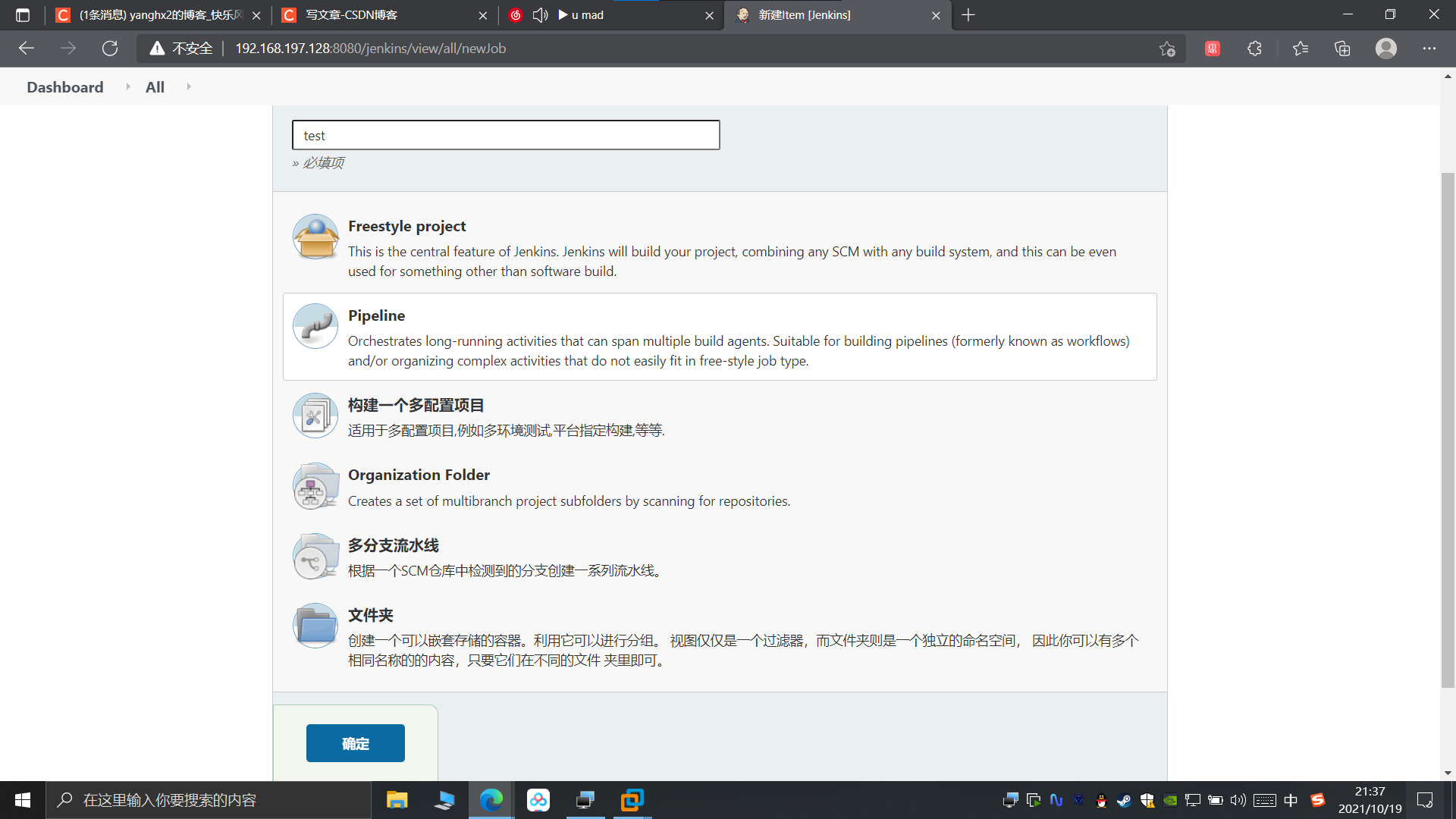Open the Dashboard link
The width and height of the screenshot is (1456, 819).
pos(64,86)
